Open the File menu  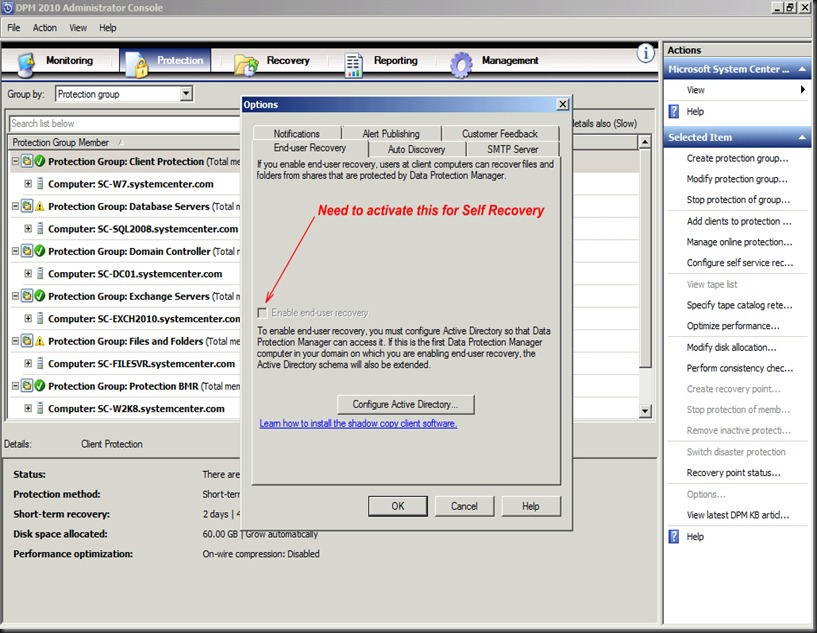point(14,28)
